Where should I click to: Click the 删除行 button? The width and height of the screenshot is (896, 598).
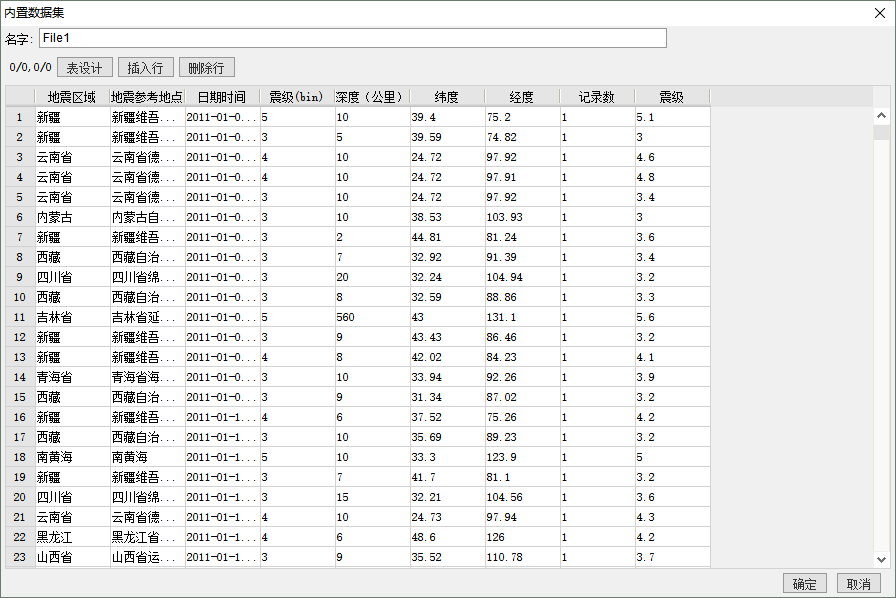tap(206, 68)
